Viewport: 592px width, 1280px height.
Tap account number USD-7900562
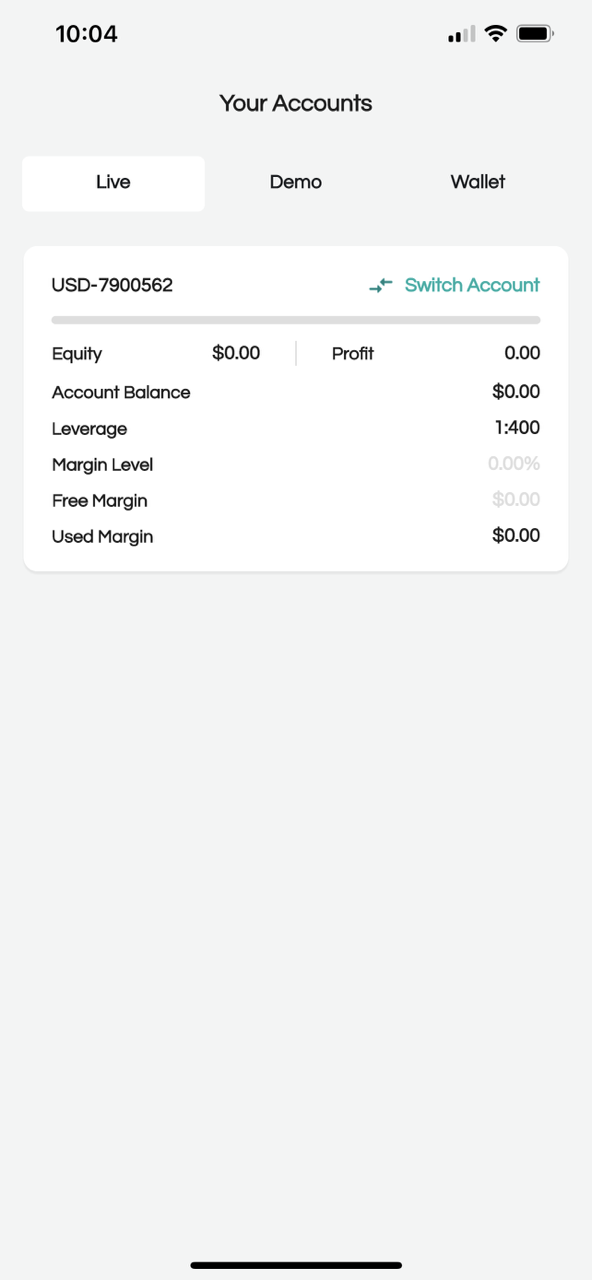(x=112, y=285)
